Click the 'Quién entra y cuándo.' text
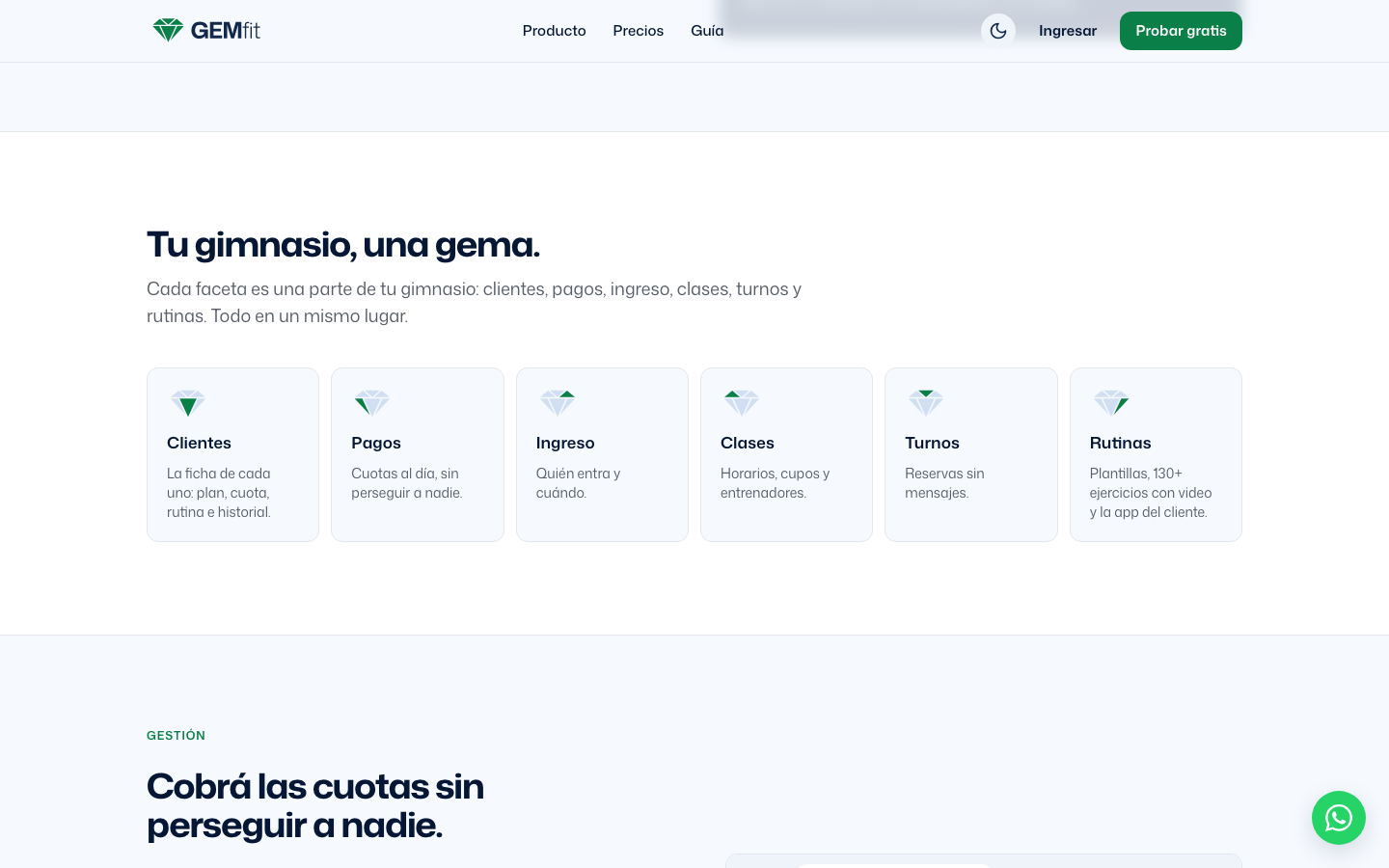Viewport: 1389px width, 868px height. click(579, 483)
